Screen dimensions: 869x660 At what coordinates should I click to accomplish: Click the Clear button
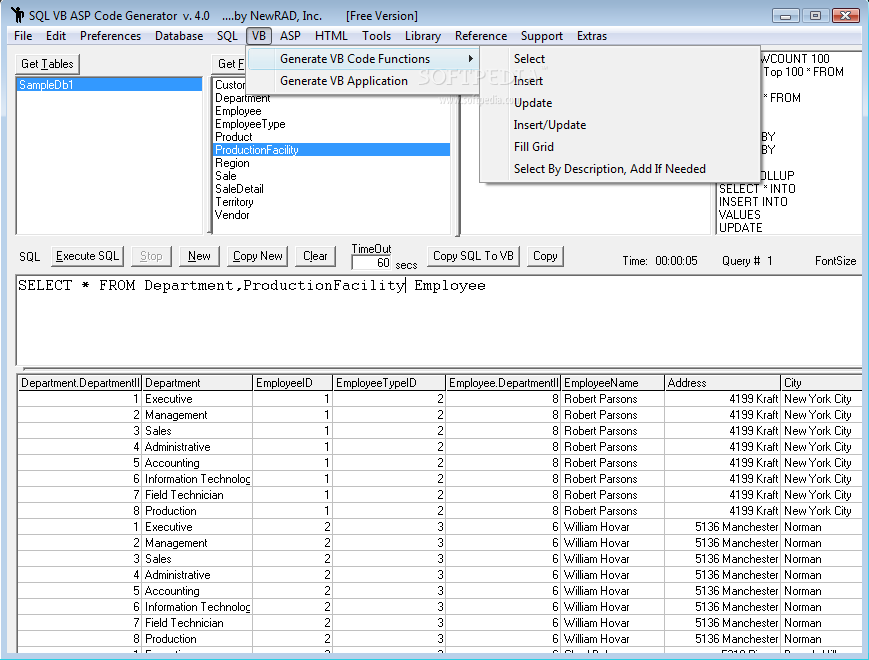315,256
